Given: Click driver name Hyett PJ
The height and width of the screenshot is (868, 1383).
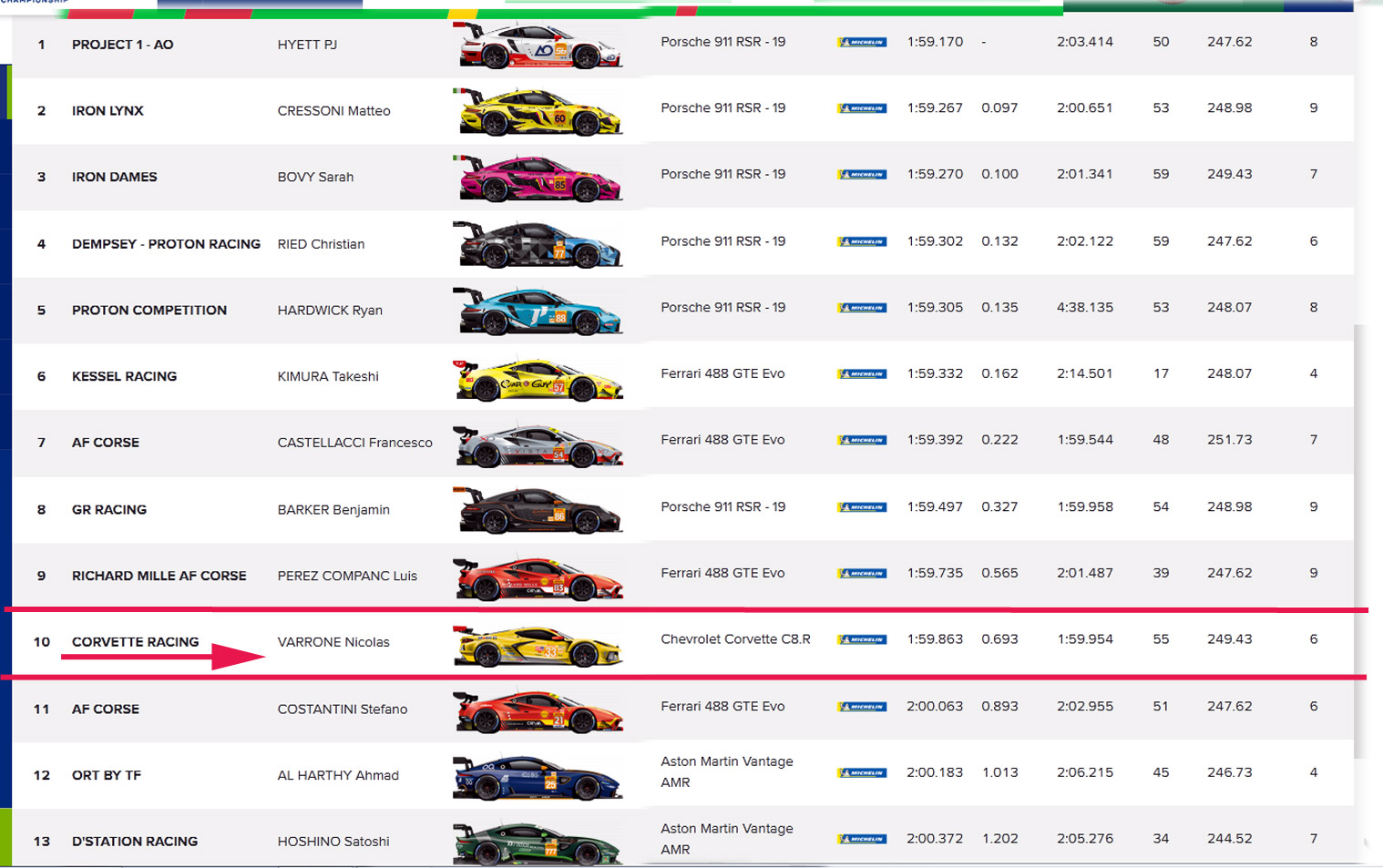Looking at the screenshot, I should (x=307, y=45).
